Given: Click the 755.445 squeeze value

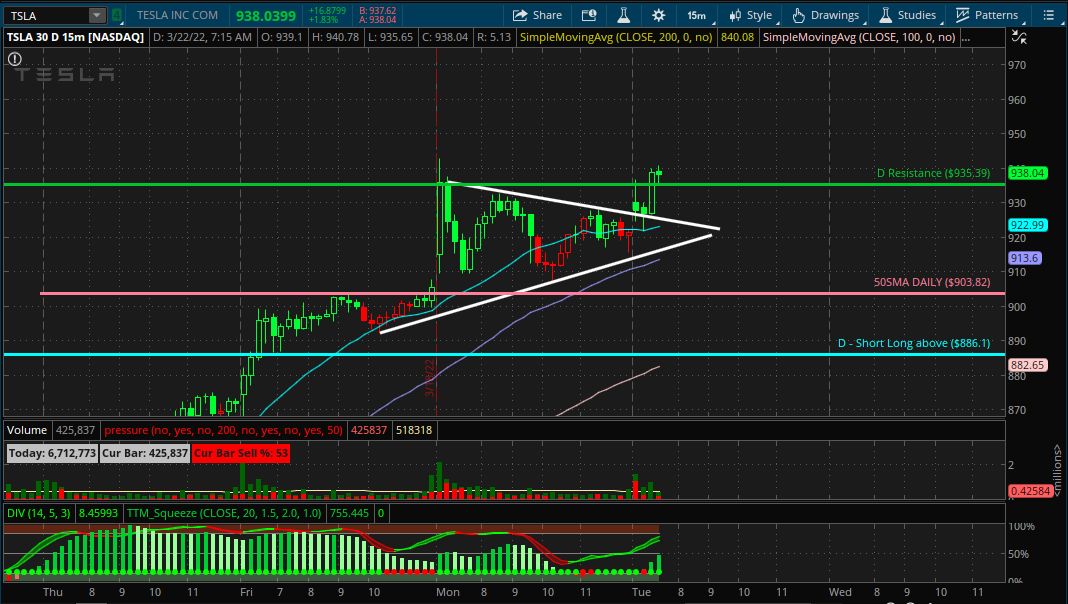Looking at the screenshot, I should tap(349, 513).
